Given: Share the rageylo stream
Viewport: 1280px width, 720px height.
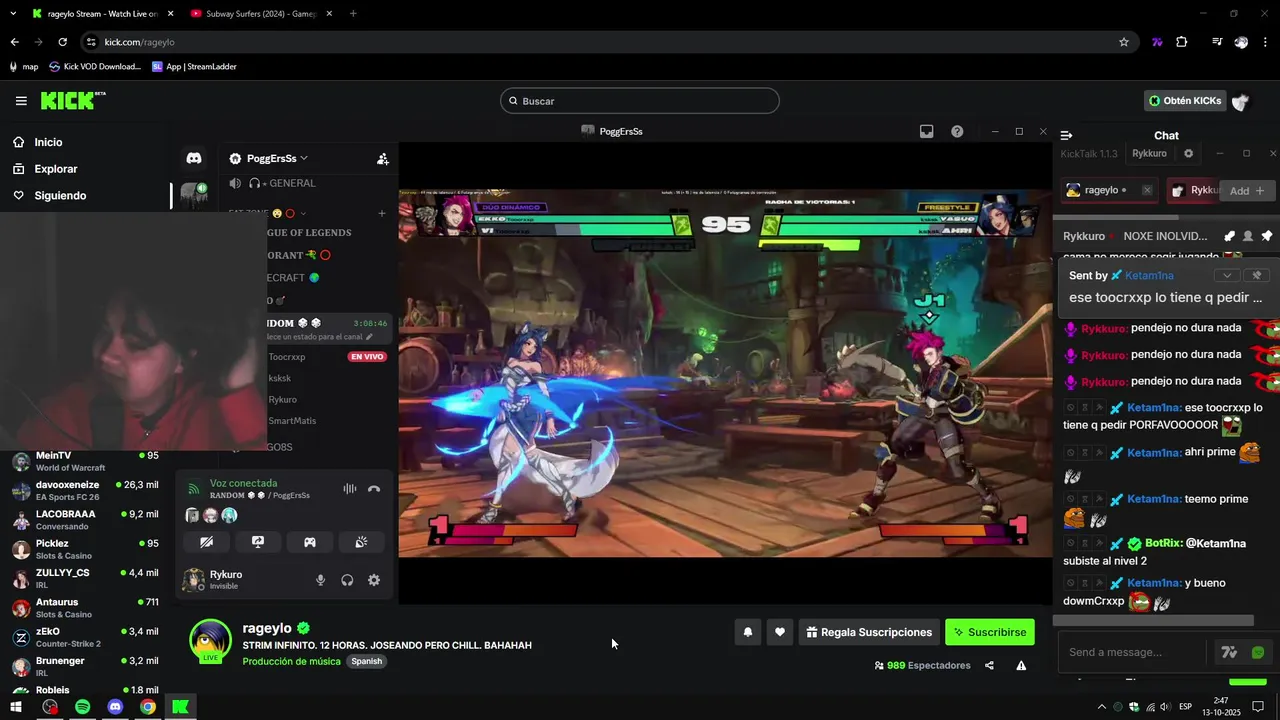Looking at the screenshot, I should tap(989, 665).
